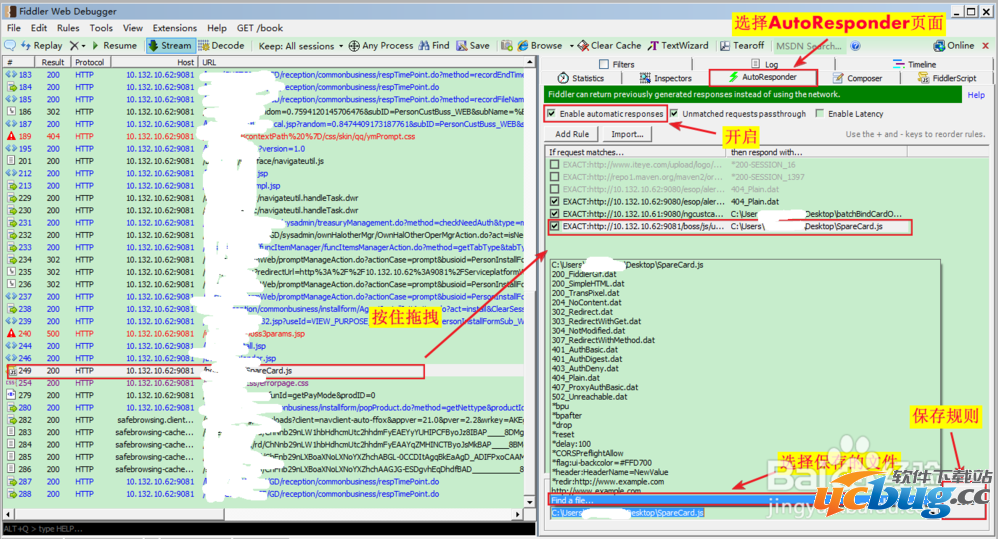Viewport: 998px width, 539px height.
Task: Toggle the Stream button in toolbar
Action: [170, 46]
